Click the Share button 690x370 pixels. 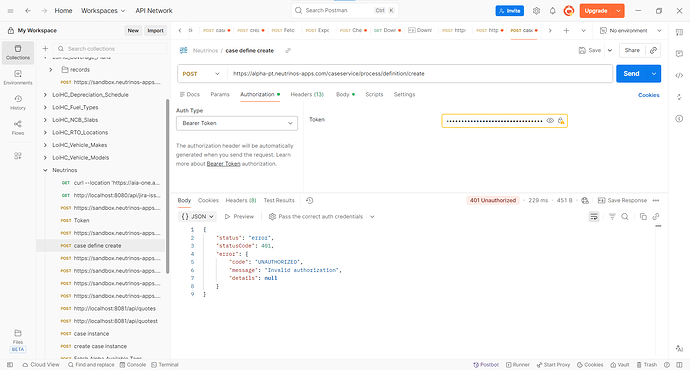pyautogui.click(x=632, y=50)
